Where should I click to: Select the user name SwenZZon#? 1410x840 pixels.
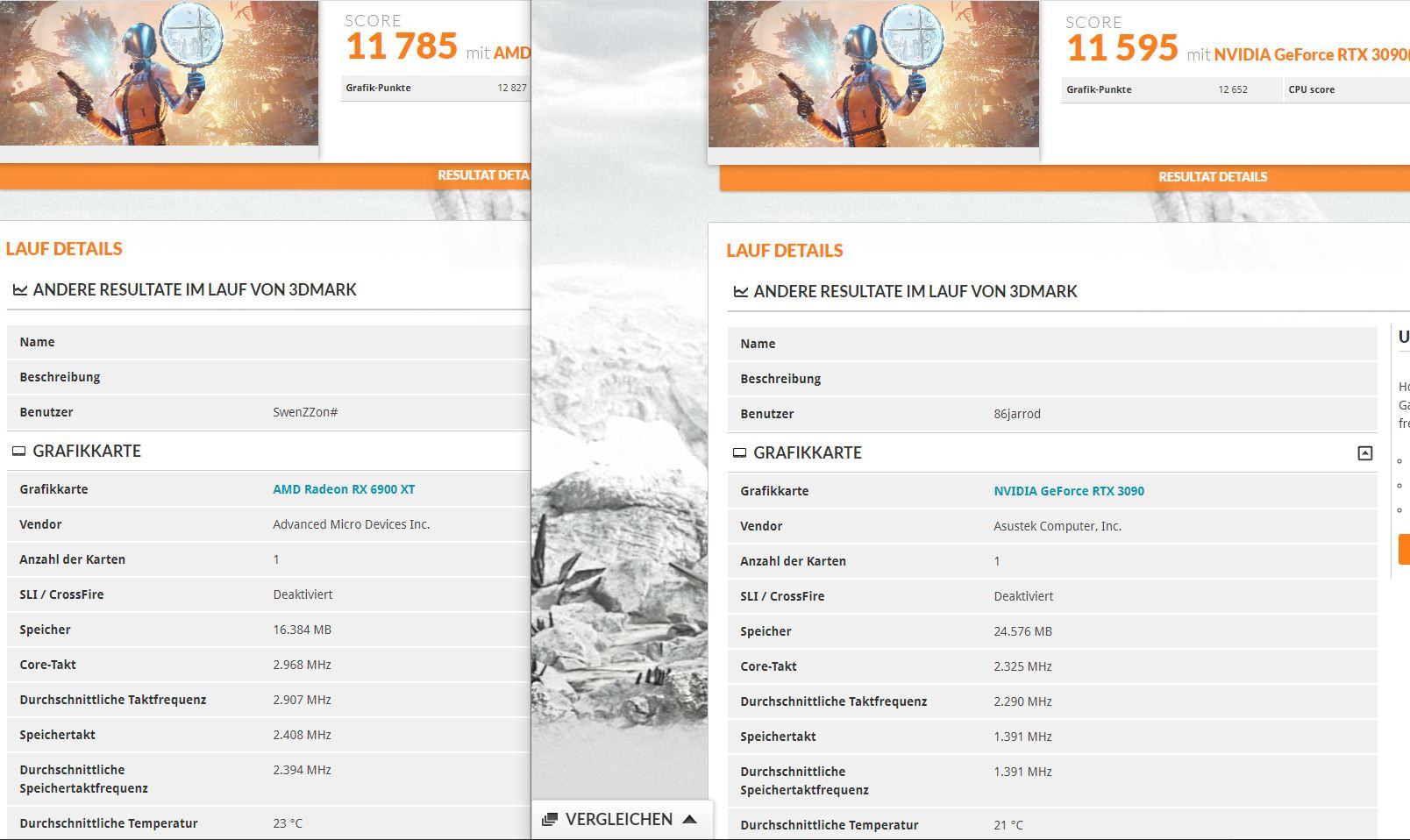point(305,412)
